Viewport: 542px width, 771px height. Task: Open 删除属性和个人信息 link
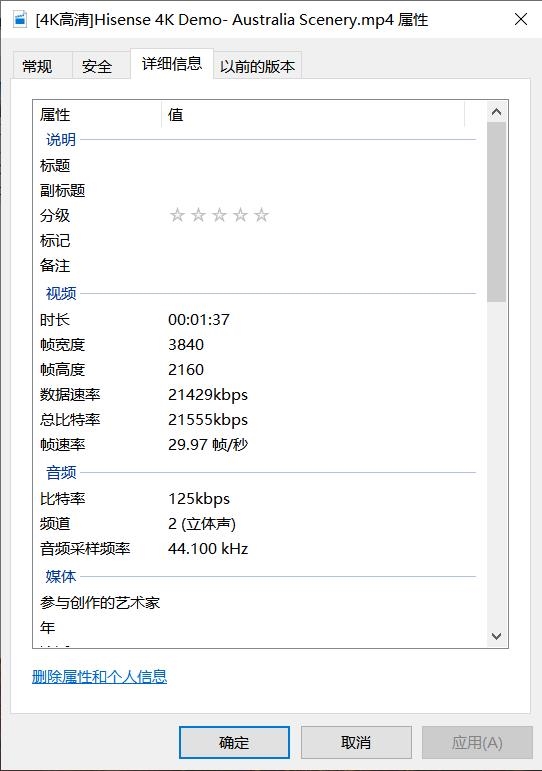pos(99,677)
